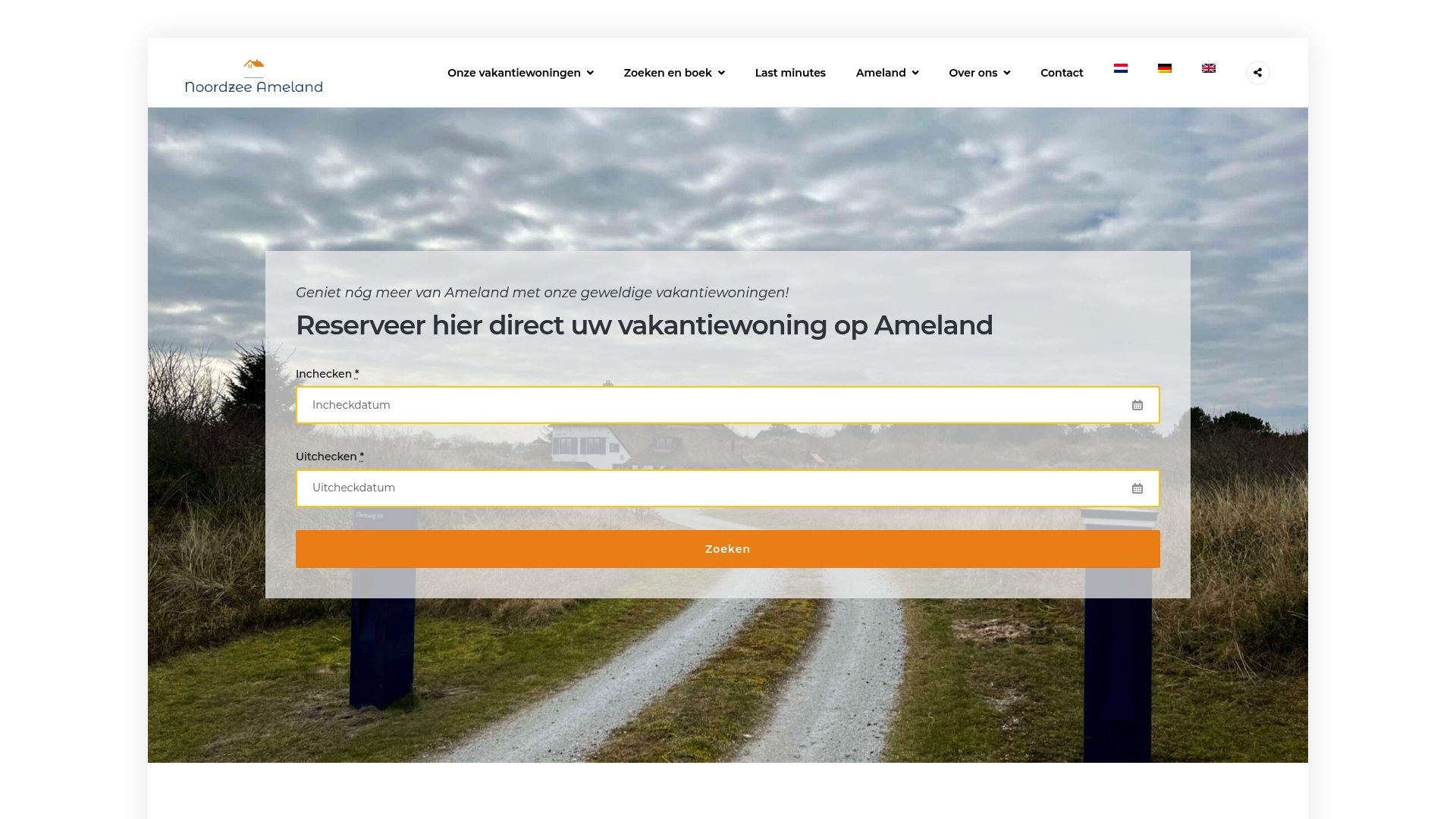
Task: Choose English using the UK flag icon
Action: pos(1208,68)
